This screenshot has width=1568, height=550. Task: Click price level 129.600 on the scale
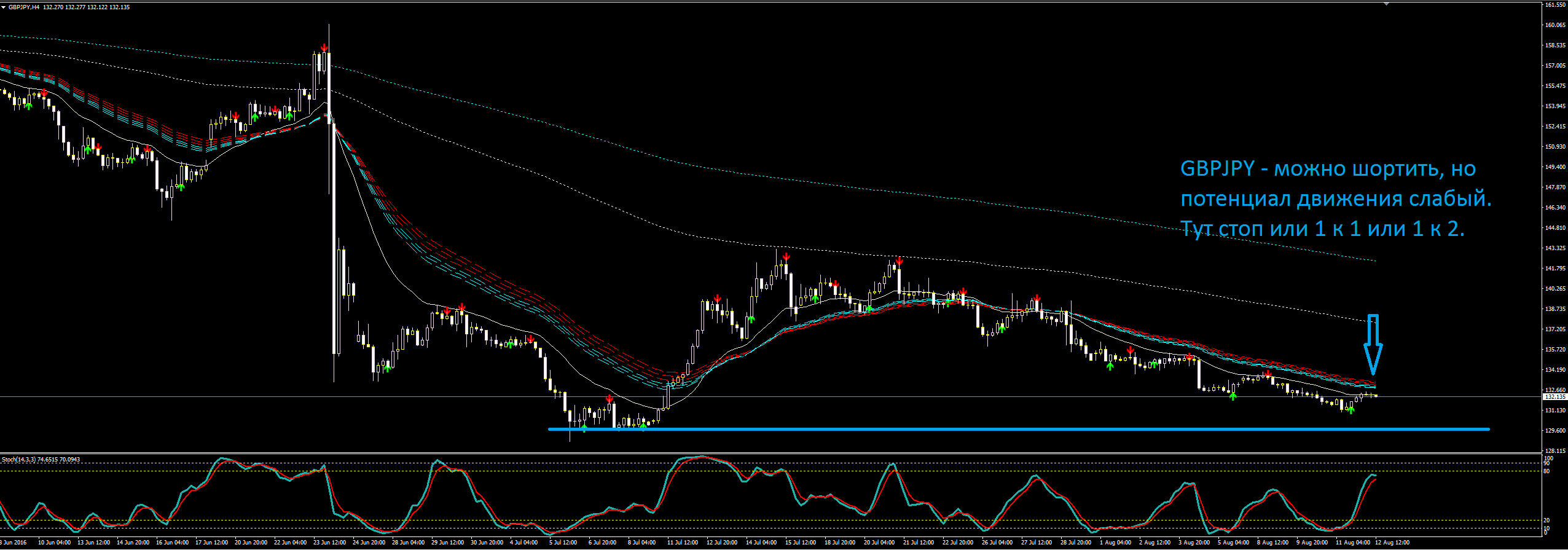(x=1555, y=431)
